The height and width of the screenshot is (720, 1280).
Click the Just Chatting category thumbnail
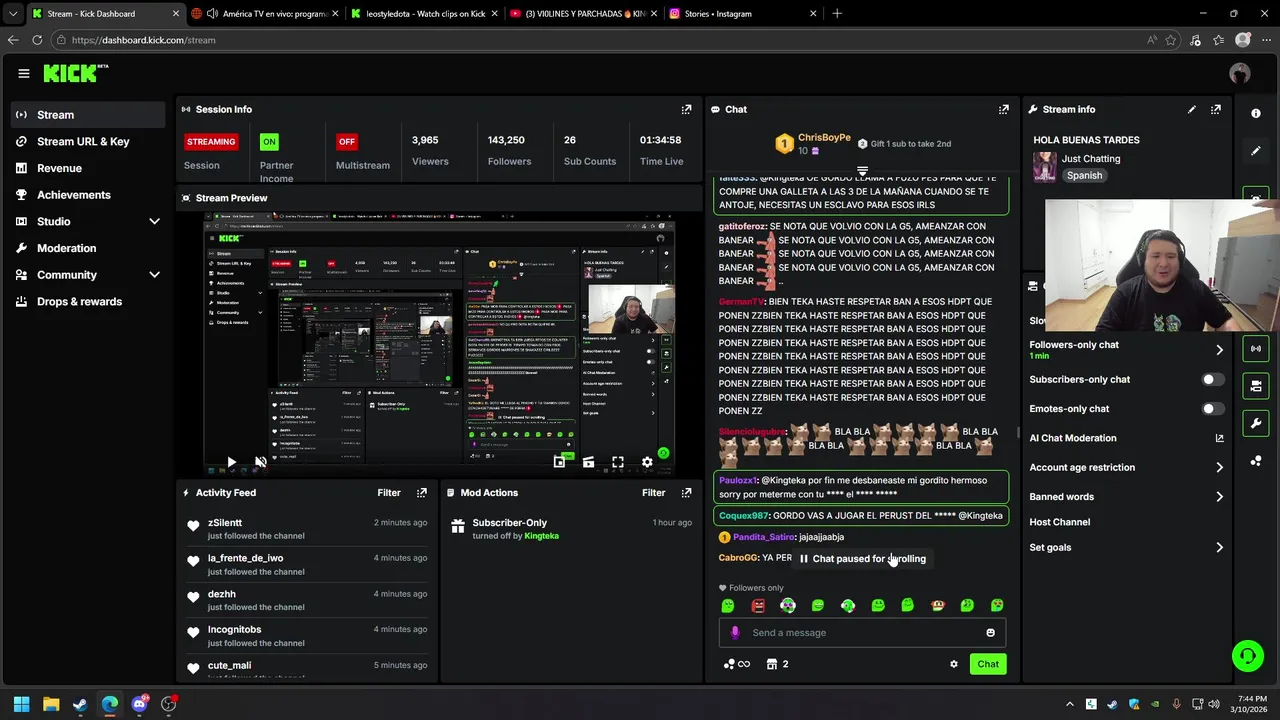pos(1045,167)
